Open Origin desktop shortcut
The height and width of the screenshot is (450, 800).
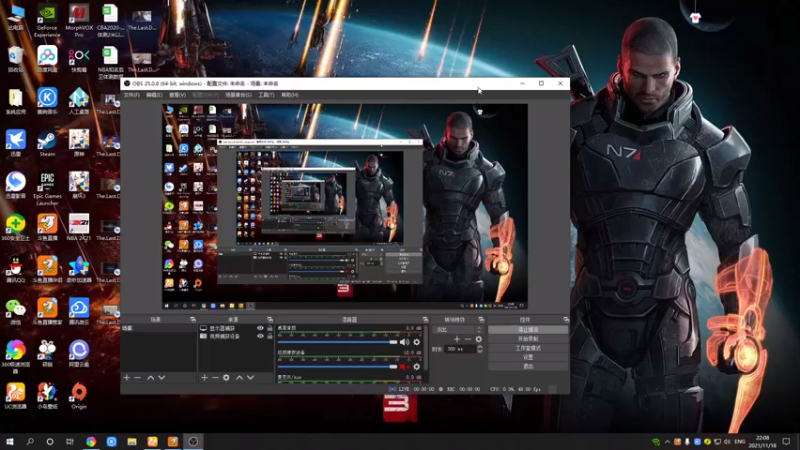[x=79, y=396]
